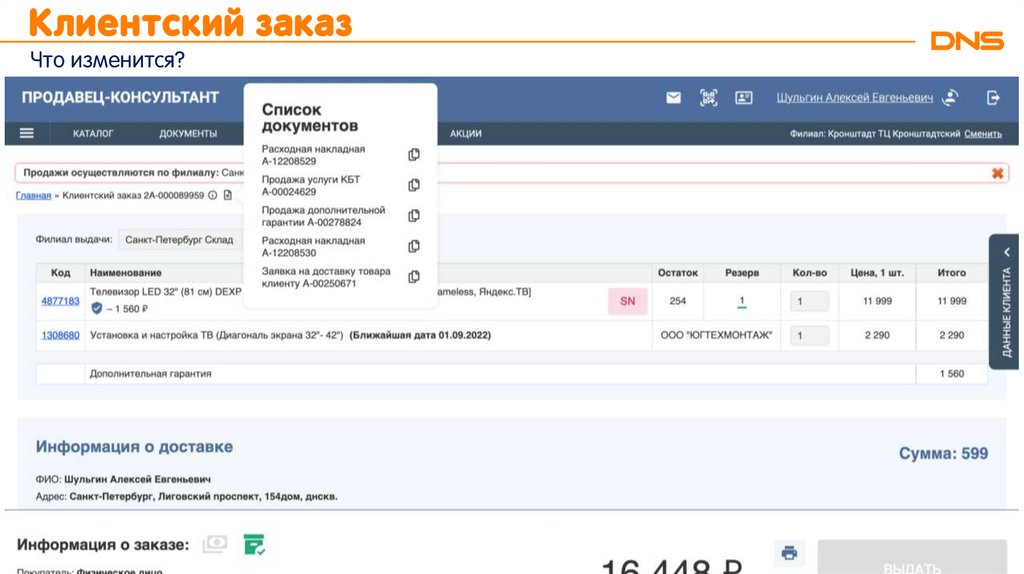Edit quantity field for the TV row

point(809,301)
